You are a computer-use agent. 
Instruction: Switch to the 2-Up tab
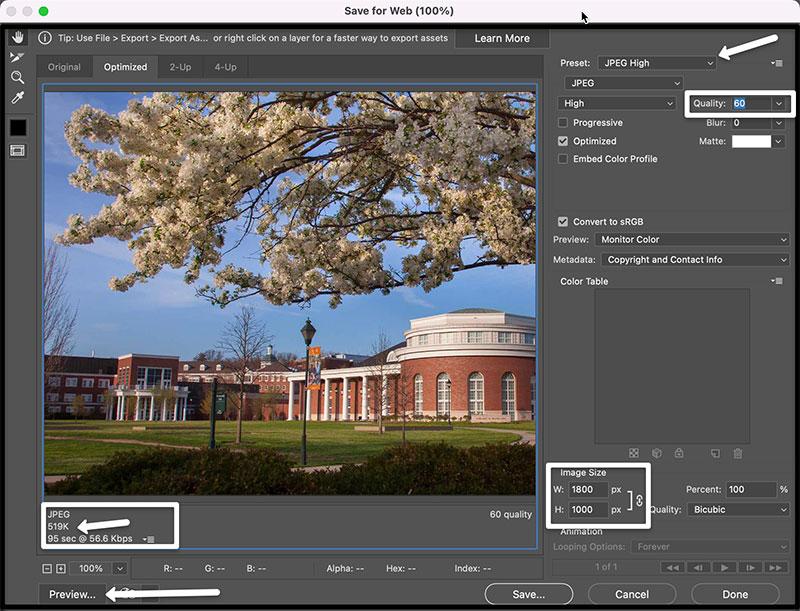point(180,67)
